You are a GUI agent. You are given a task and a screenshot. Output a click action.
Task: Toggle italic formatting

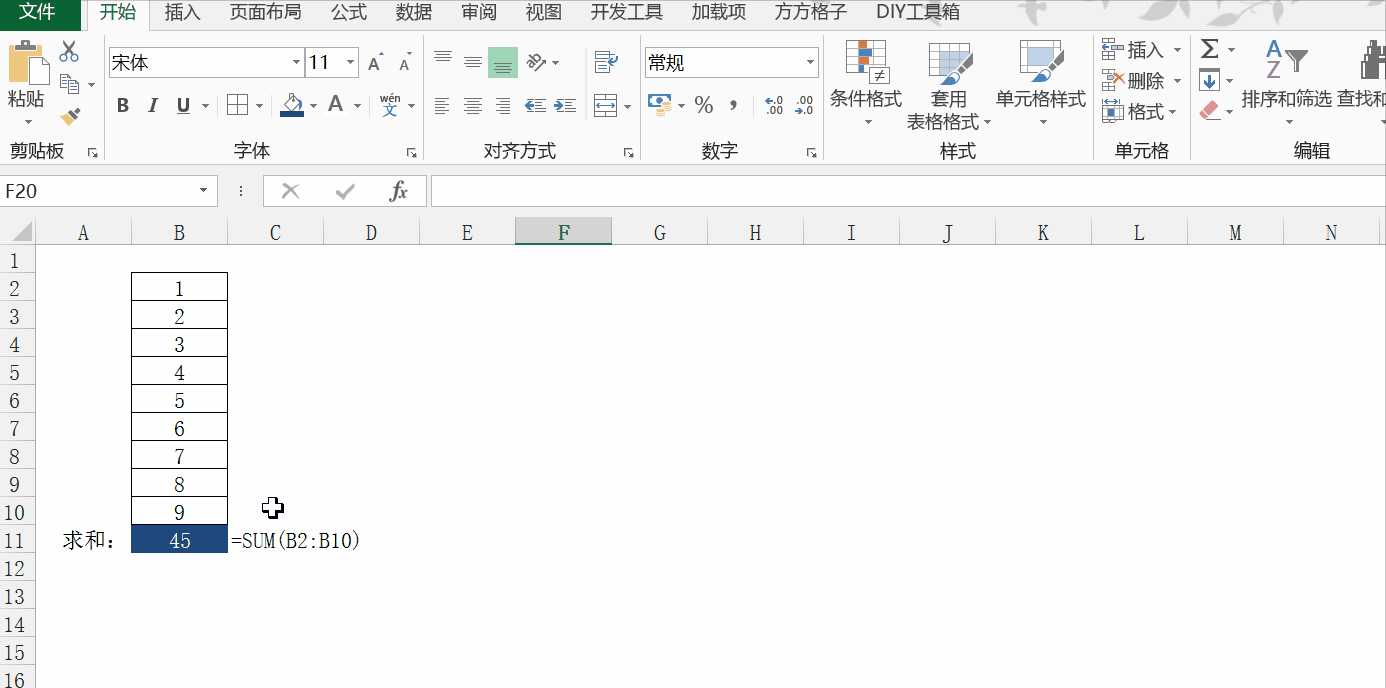pos(153,105)
